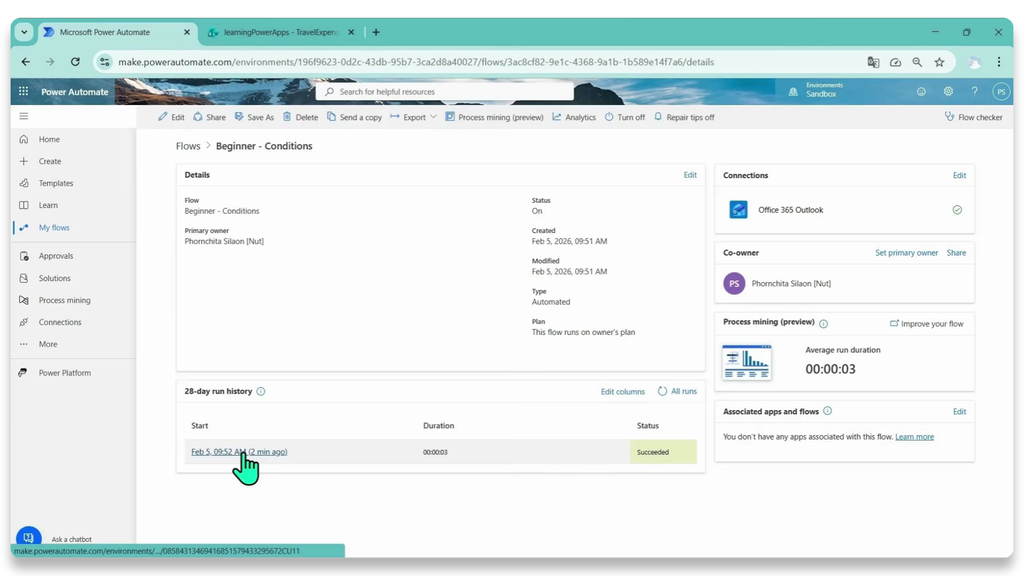Go to Home in the sidebar

(x=49, y=139)
